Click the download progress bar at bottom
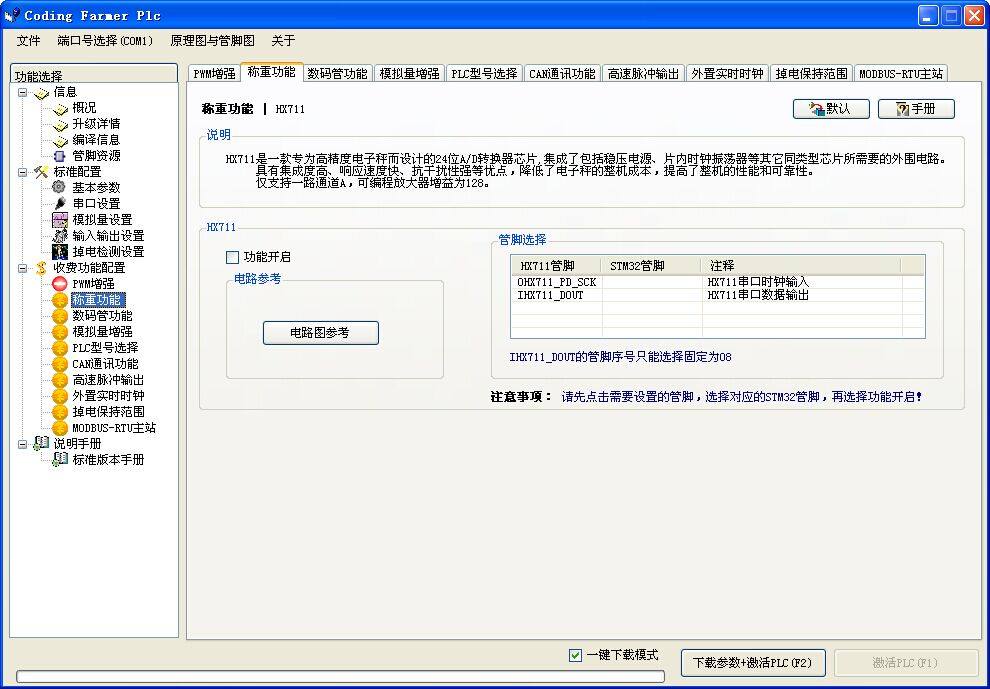Screen dimensions: 990x689 click(x=340, y=677)
